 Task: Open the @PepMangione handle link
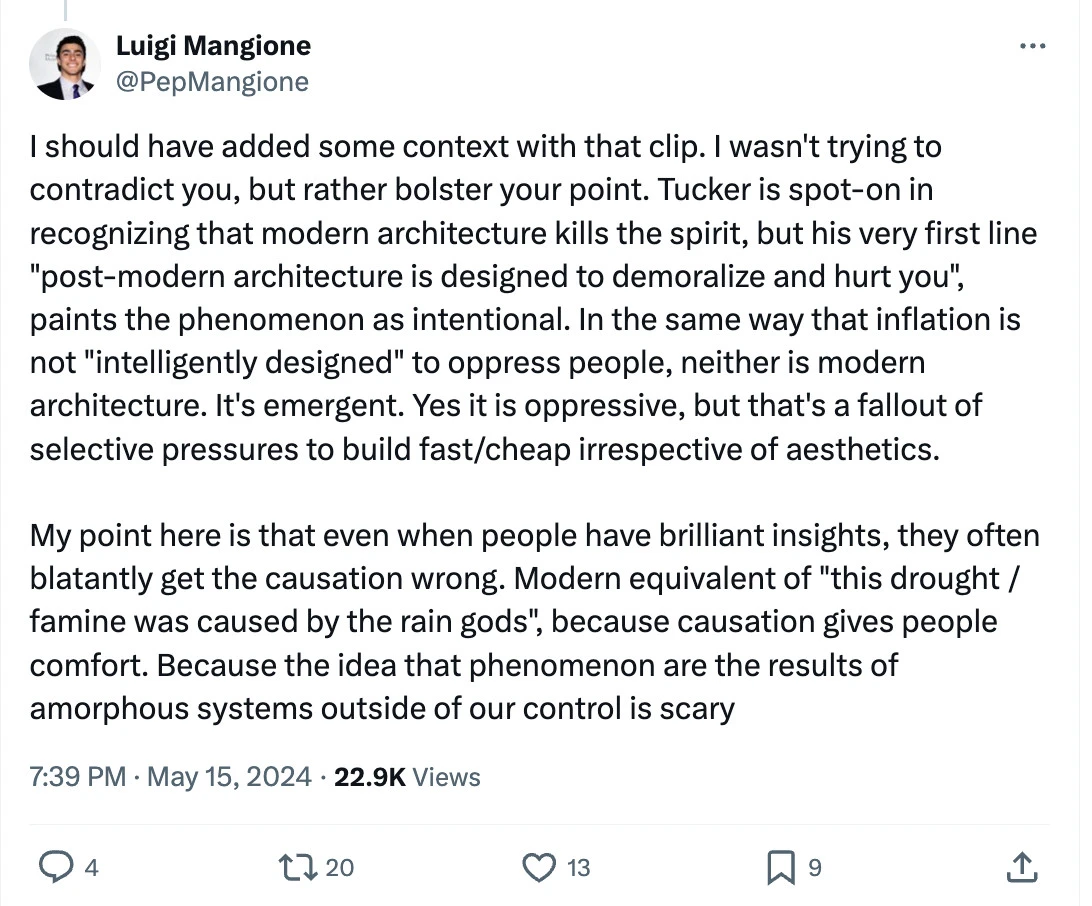(x=212, y=82)
